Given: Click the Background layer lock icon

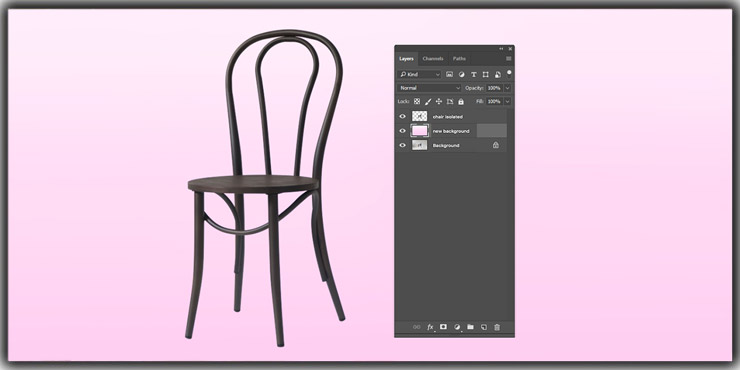Looking at the screenshot, I should 496,145.
